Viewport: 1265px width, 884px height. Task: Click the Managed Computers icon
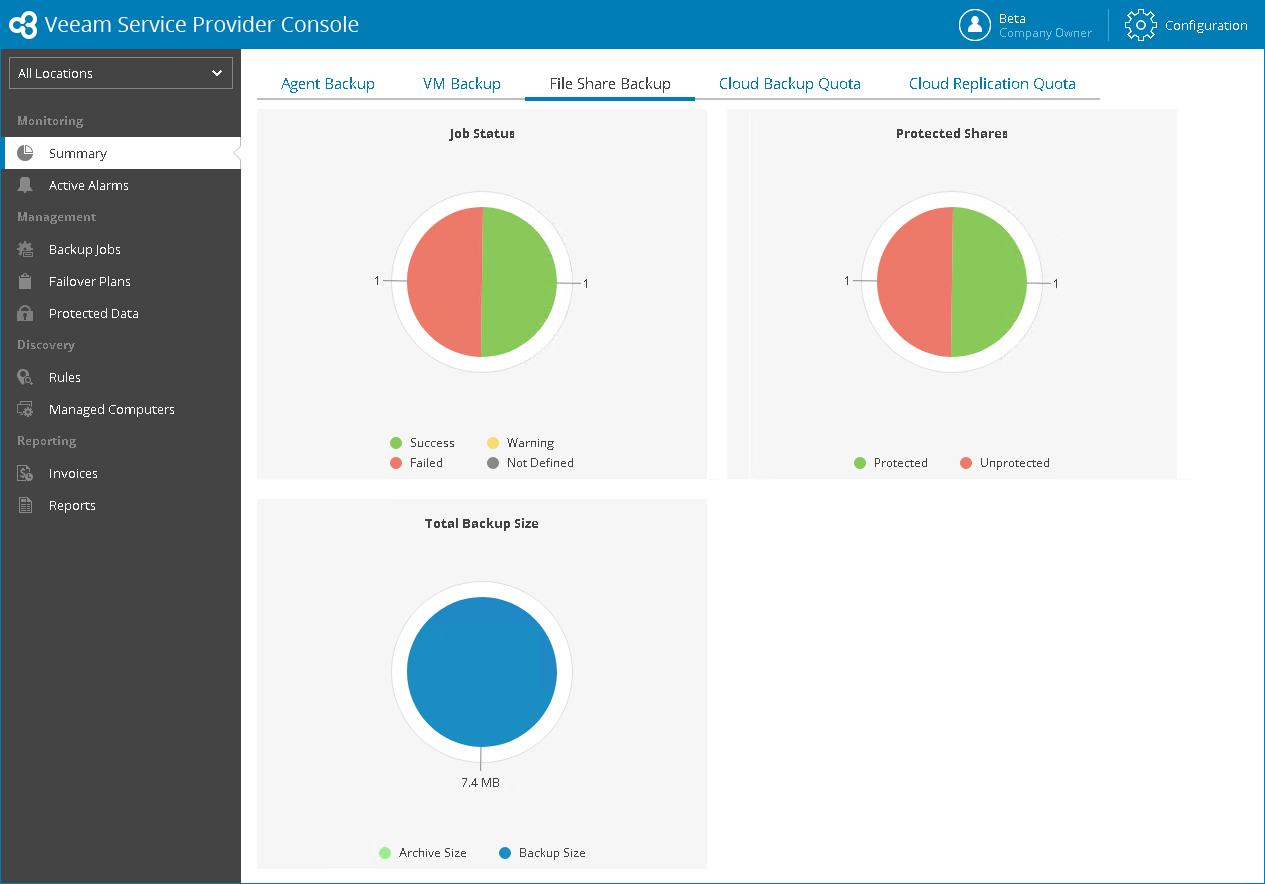(x=26, y=409)
